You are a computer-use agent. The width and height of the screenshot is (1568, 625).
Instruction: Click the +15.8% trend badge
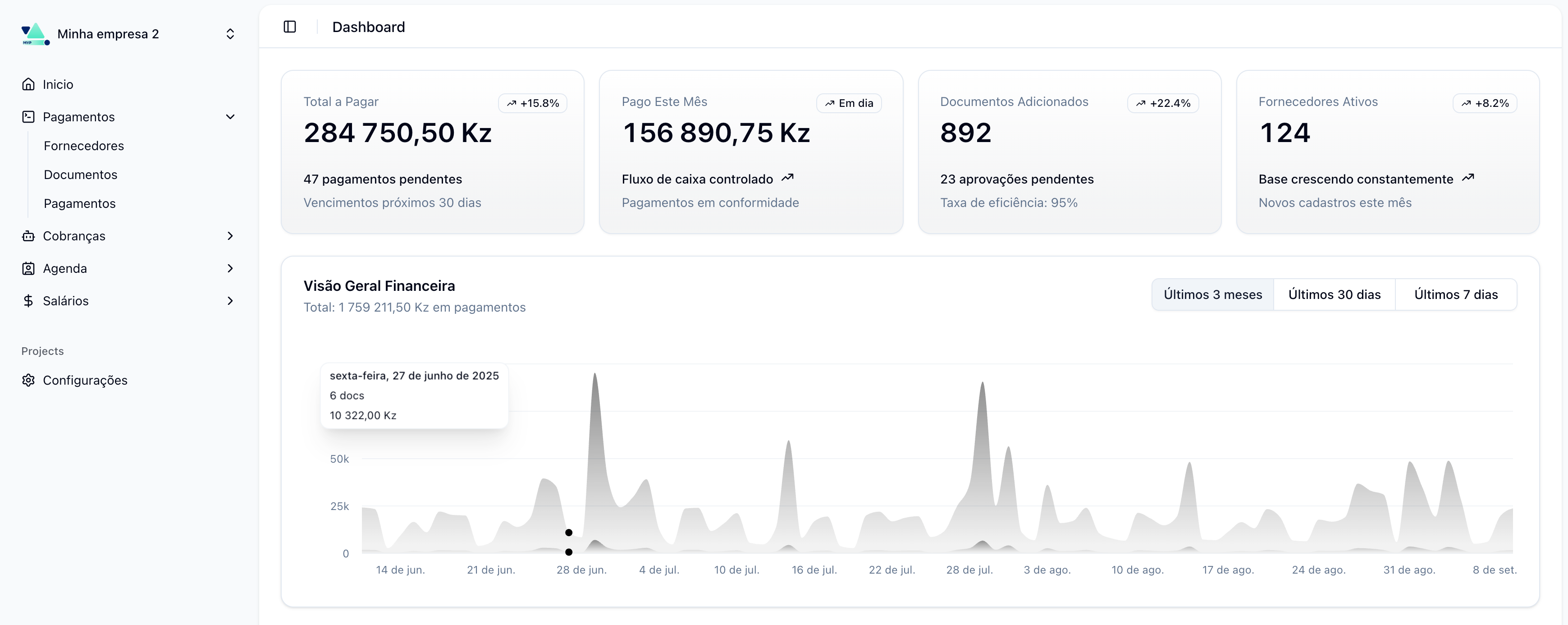533,104
